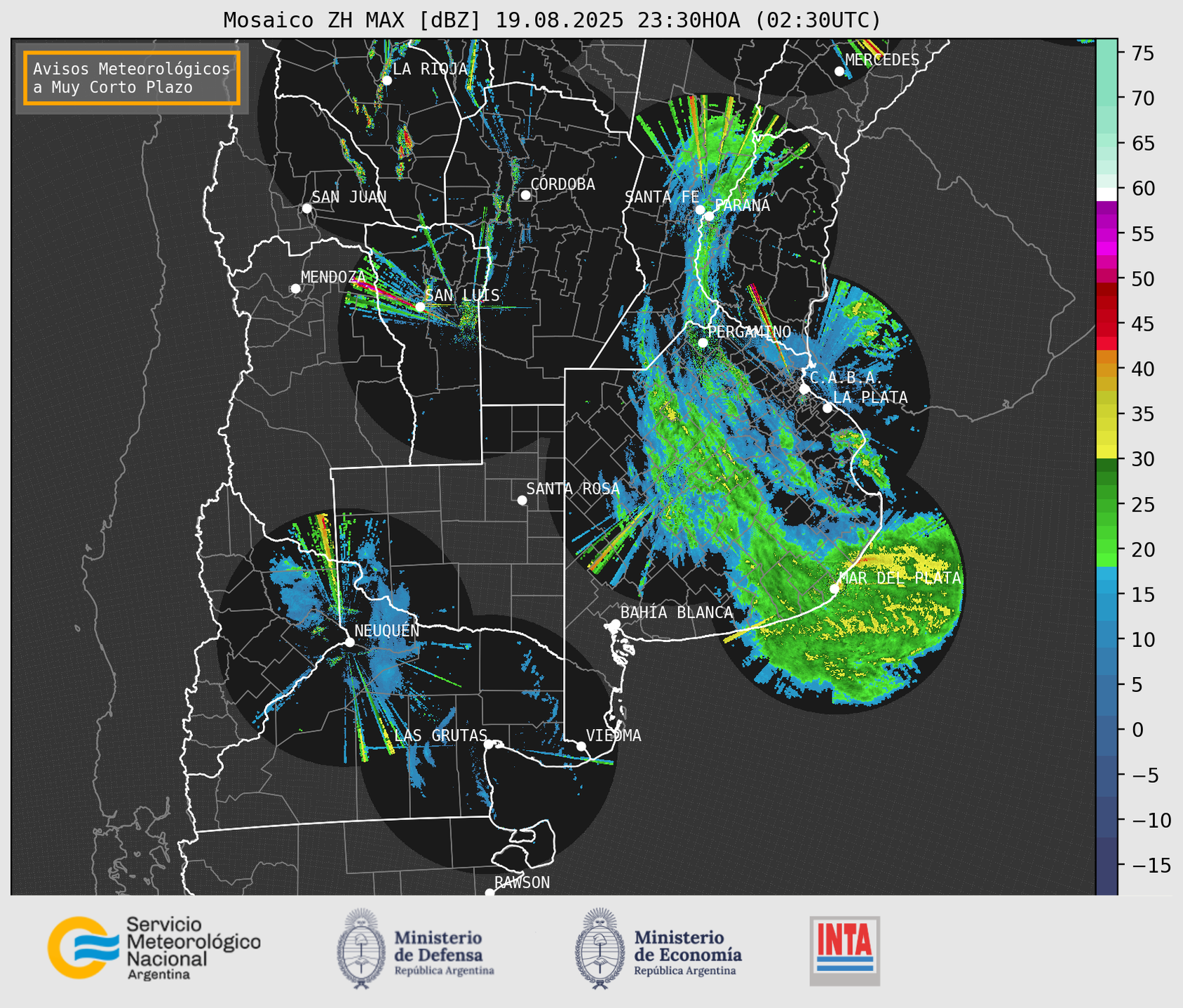The width and height of the screenshot is (1183, 1008).
Task: Click the white 60 dBZ band on colorbar
Action: coord(1107,194)
